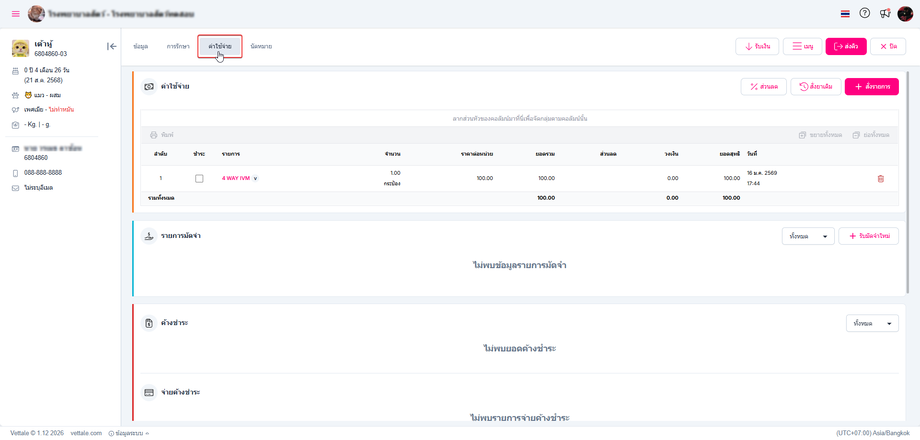920x440 pixels.
Task: Click the phone icon in sidebar
Action: point(16,173)
